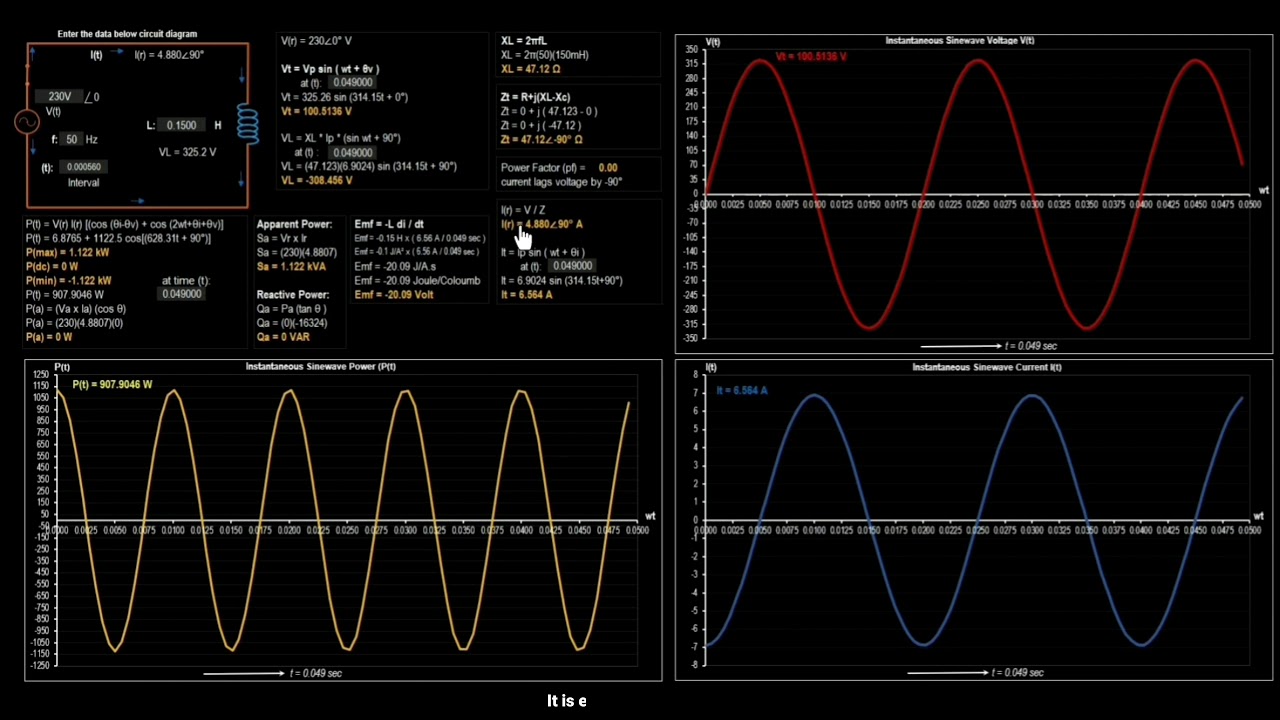Click the 'Reactive Power:' heading
Viewport: 1280px width, 720px height.
[x=292, y=295]
